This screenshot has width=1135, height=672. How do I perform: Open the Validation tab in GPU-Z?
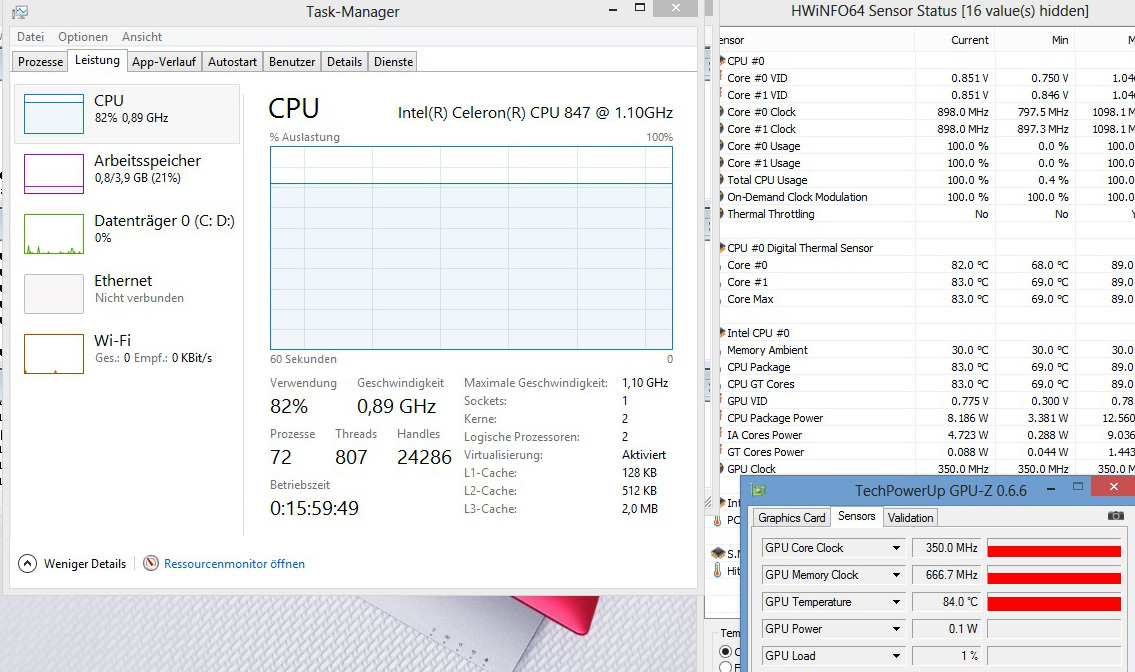(x=910, y=518)
